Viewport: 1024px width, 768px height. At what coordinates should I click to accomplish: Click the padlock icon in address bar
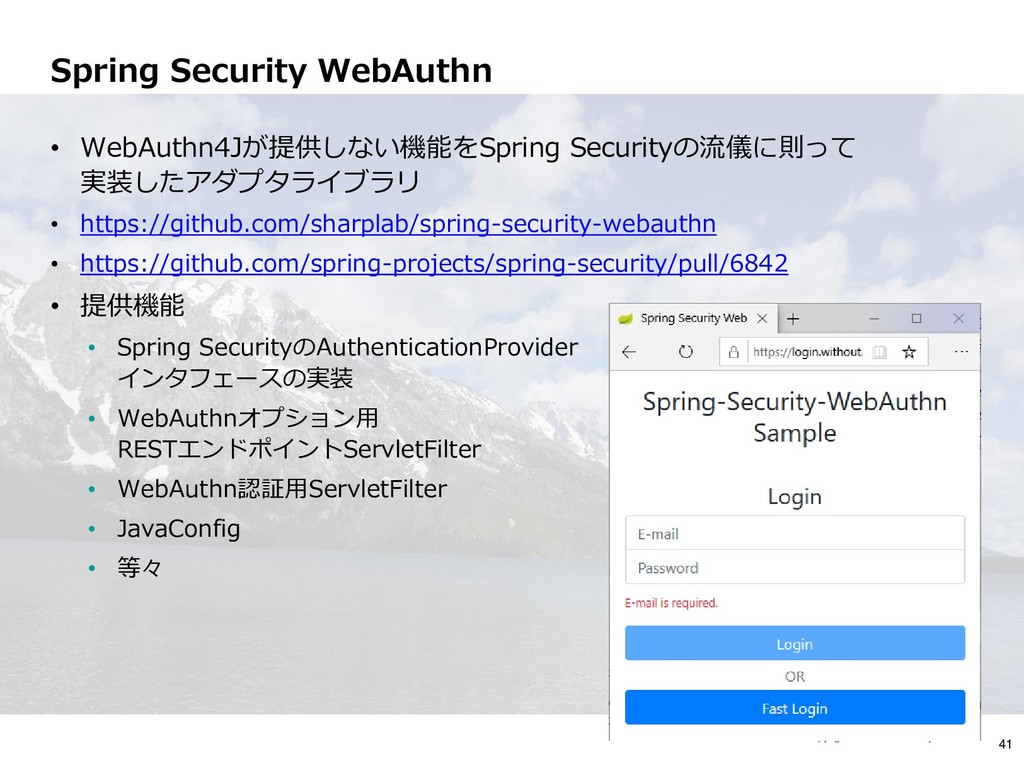[x=733, y=353]
